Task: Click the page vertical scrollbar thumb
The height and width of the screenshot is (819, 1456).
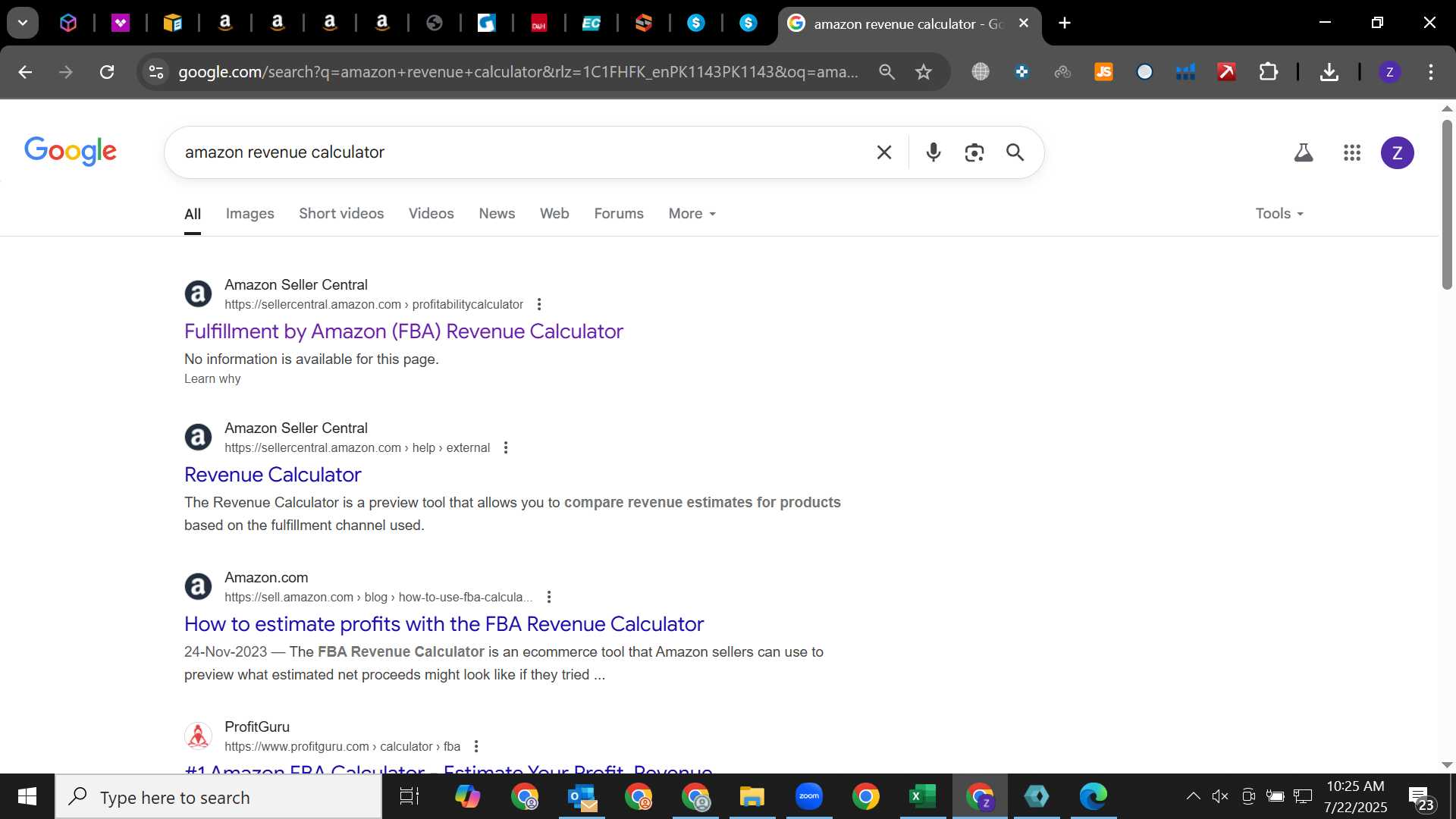Action: 1447,205
